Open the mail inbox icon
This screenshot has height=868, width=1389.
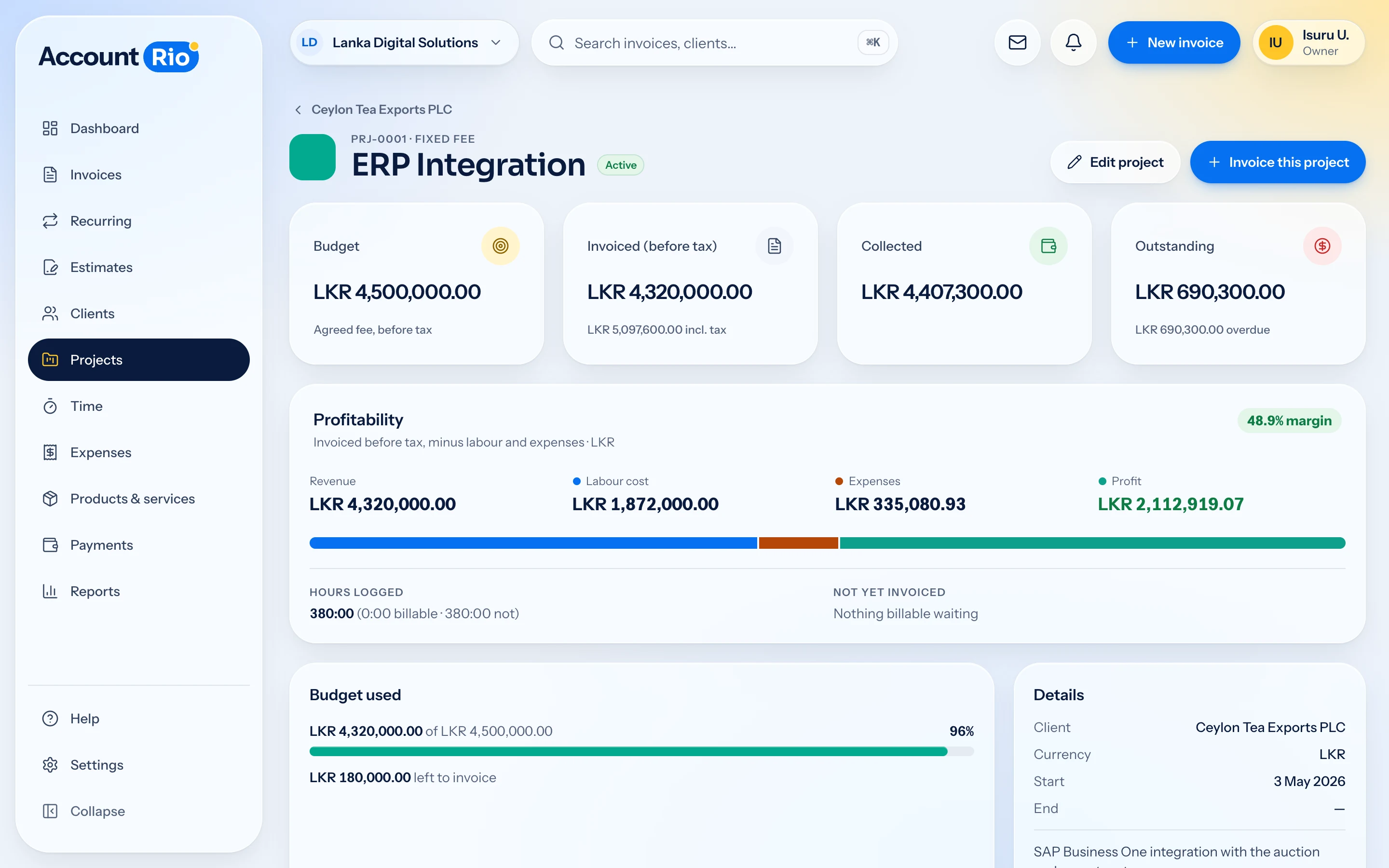[x=1017, y=42]
